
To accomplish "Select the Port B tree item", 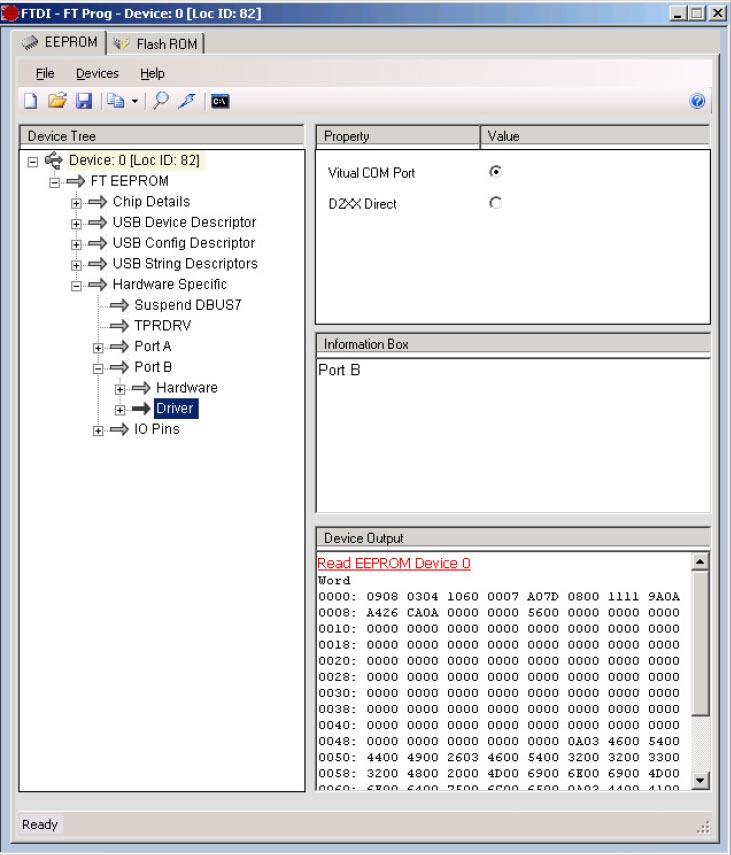I will [x=153, y=368].
